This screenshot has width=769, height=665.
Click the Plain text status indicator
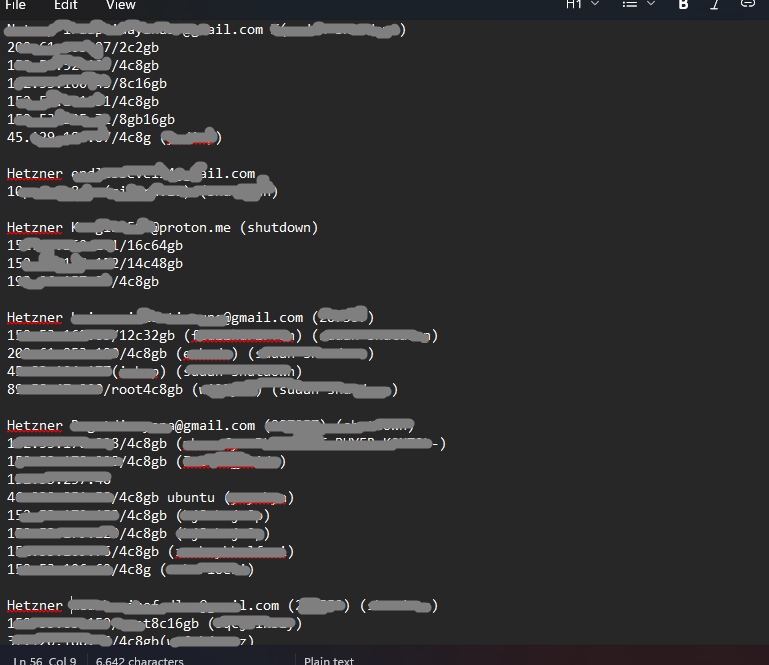tap(329, 660)
